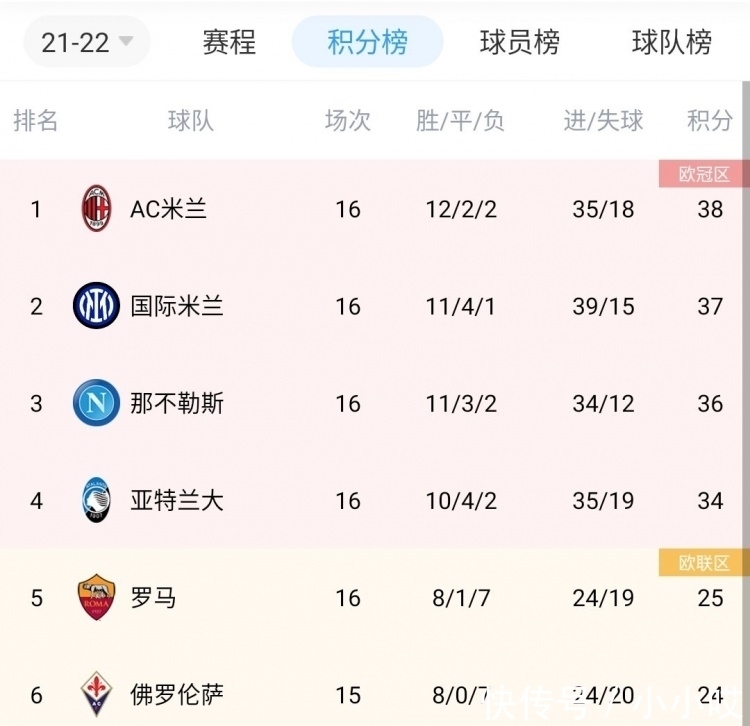750x726 pixels.
Task: Click the 欧冠区 Champions League zone label
Action: (704, 174)
